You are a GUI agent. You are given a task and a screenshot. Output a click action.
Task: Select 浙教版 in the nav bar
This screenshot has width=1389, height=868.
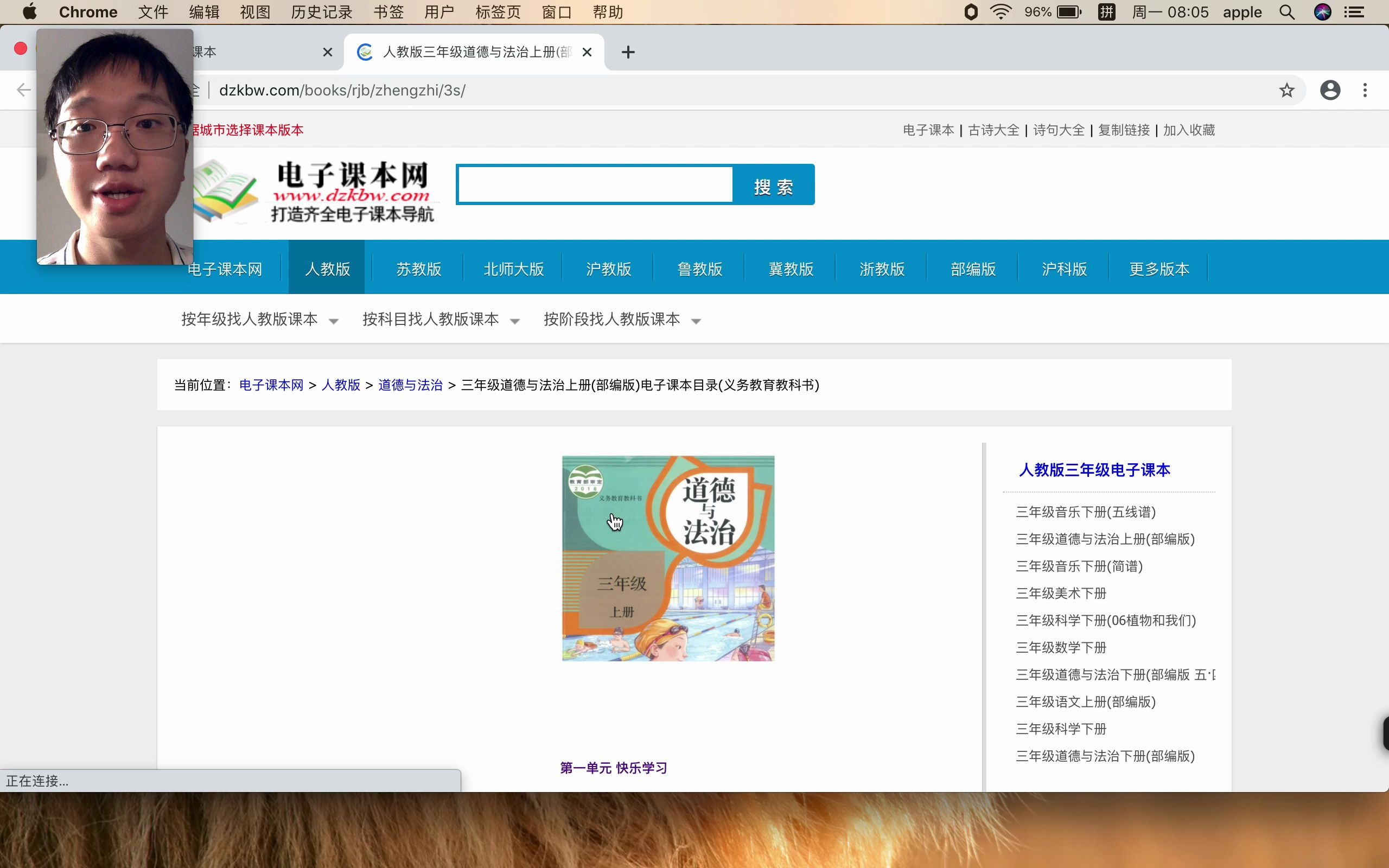coord(882,269)
